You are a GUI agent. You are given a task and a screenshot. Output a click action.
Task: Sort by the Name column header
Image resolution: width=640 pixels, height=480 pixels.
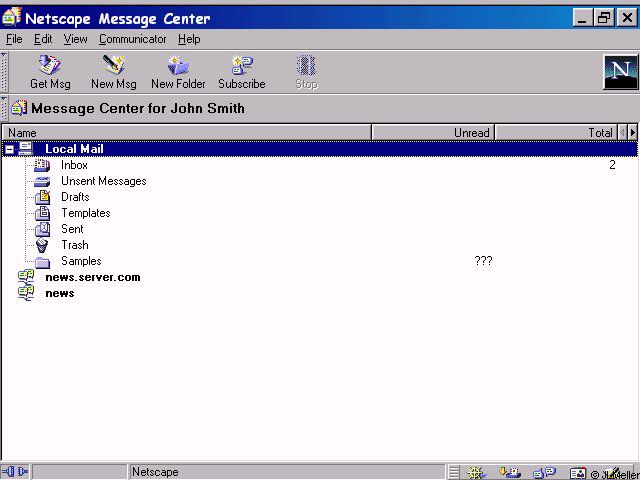[187, 133]
